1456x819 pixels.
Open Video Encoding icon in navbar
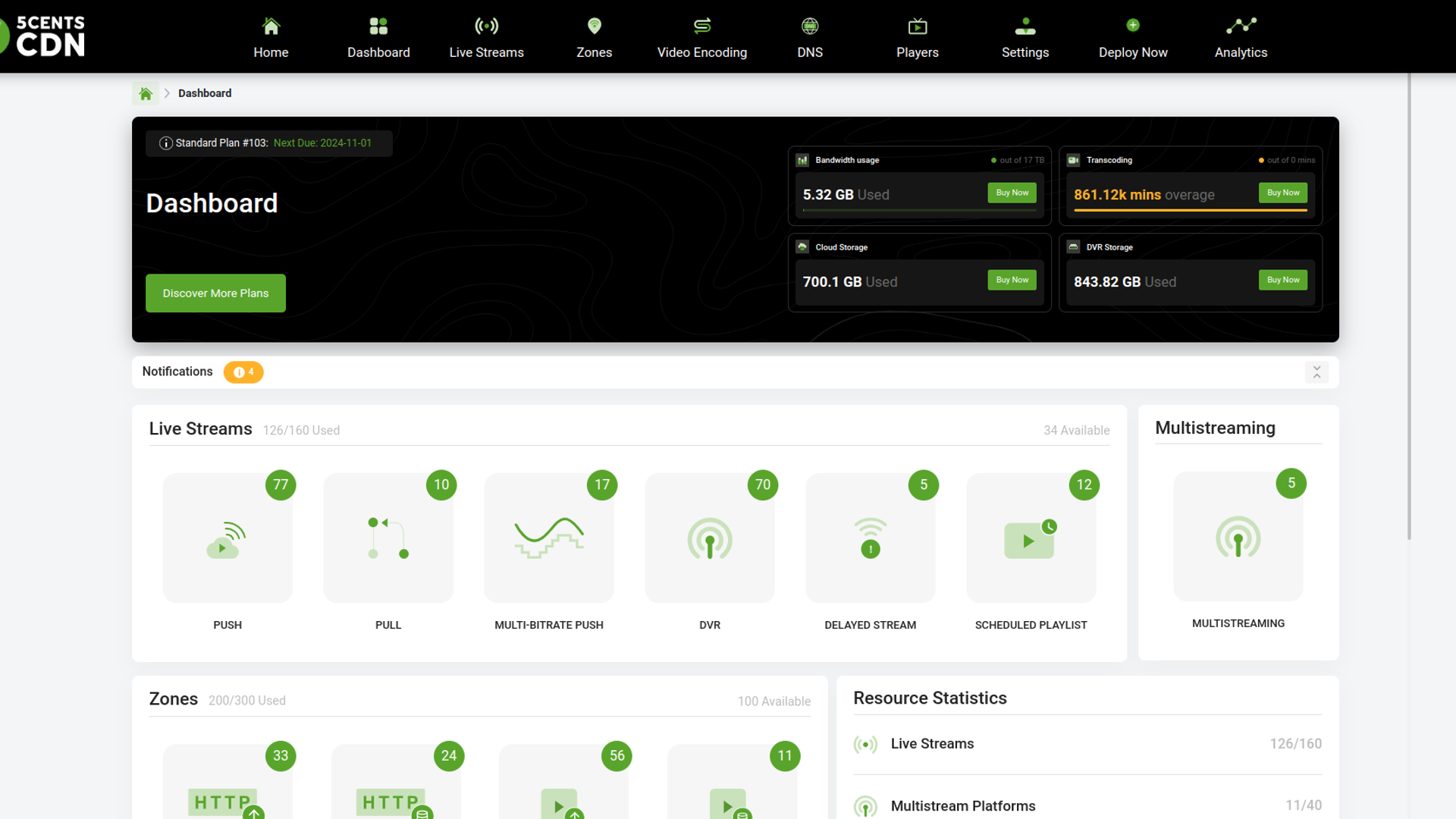702,27
